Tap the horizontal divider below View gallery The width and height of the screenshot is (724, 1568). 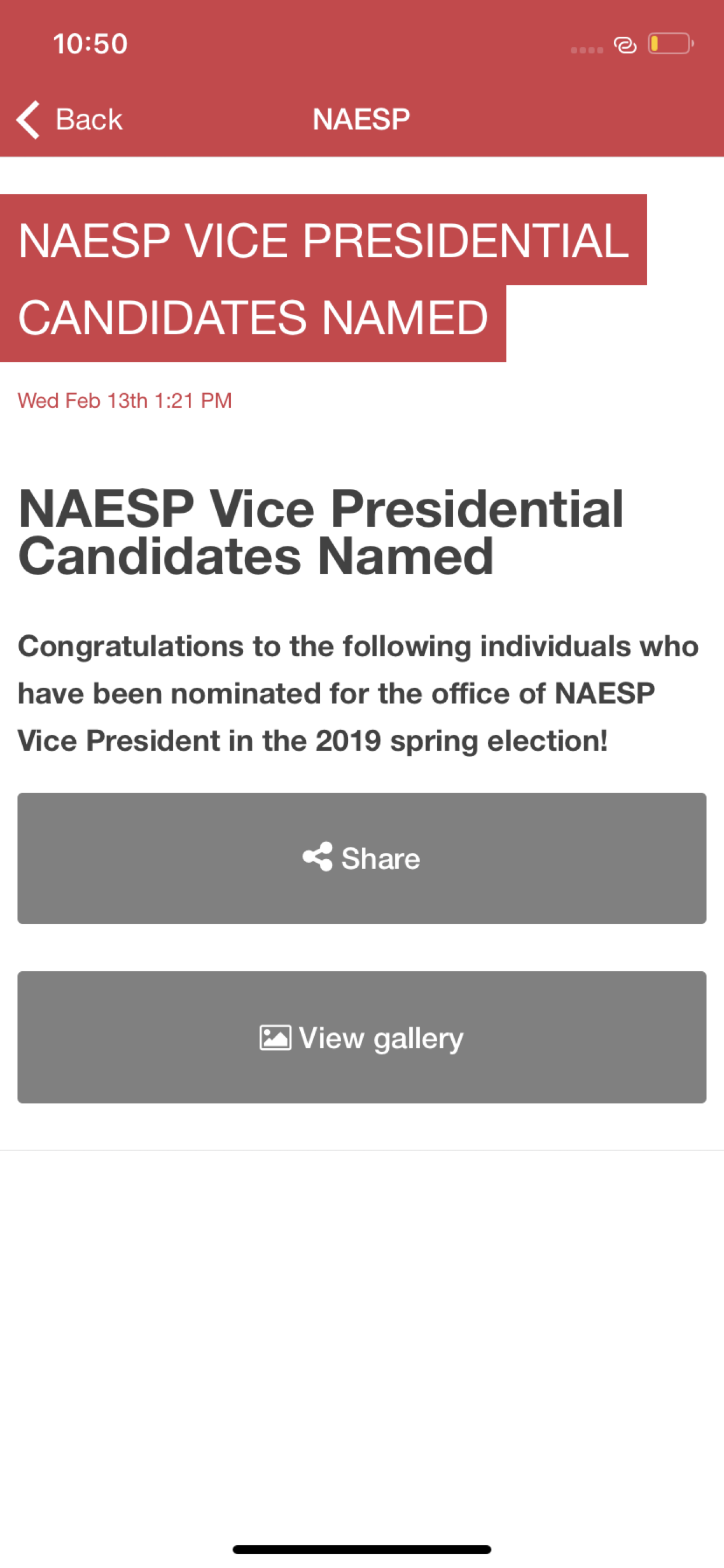(x=362, y=1150)
